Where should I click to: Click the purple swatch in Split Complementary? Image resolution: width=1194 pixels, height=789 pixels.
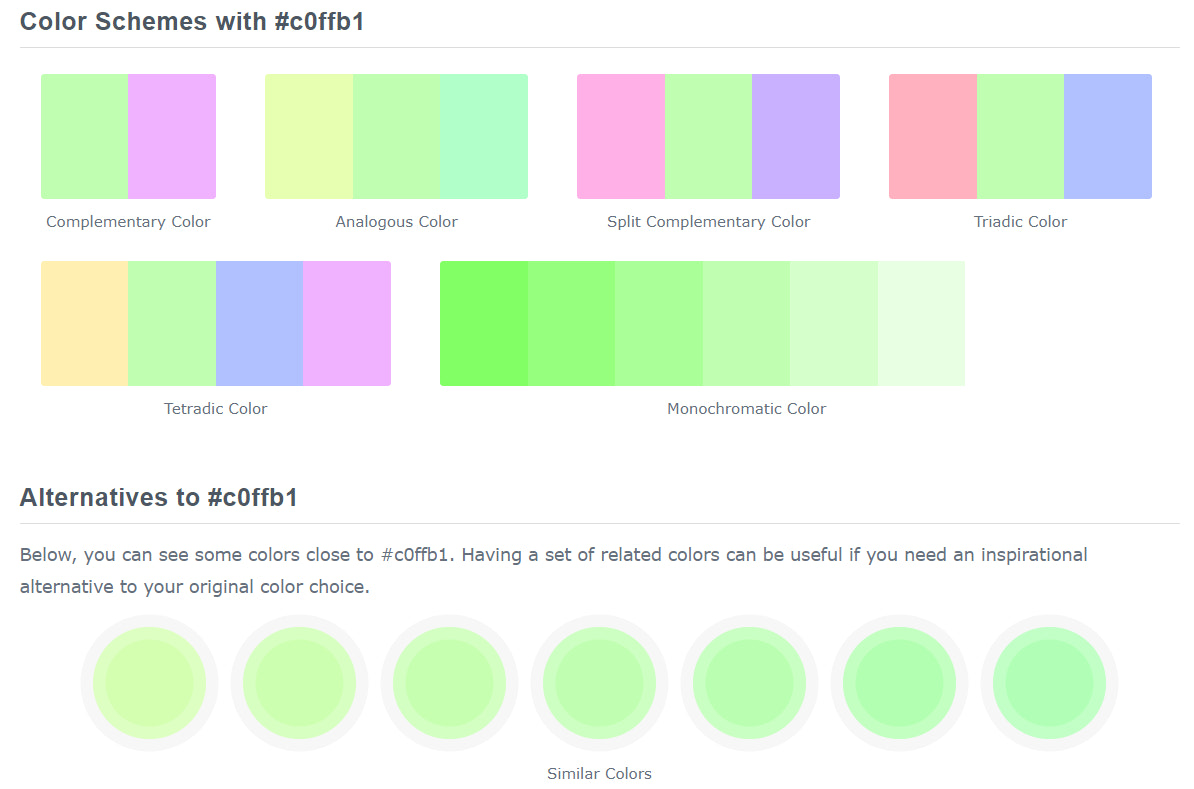(796, 136)
